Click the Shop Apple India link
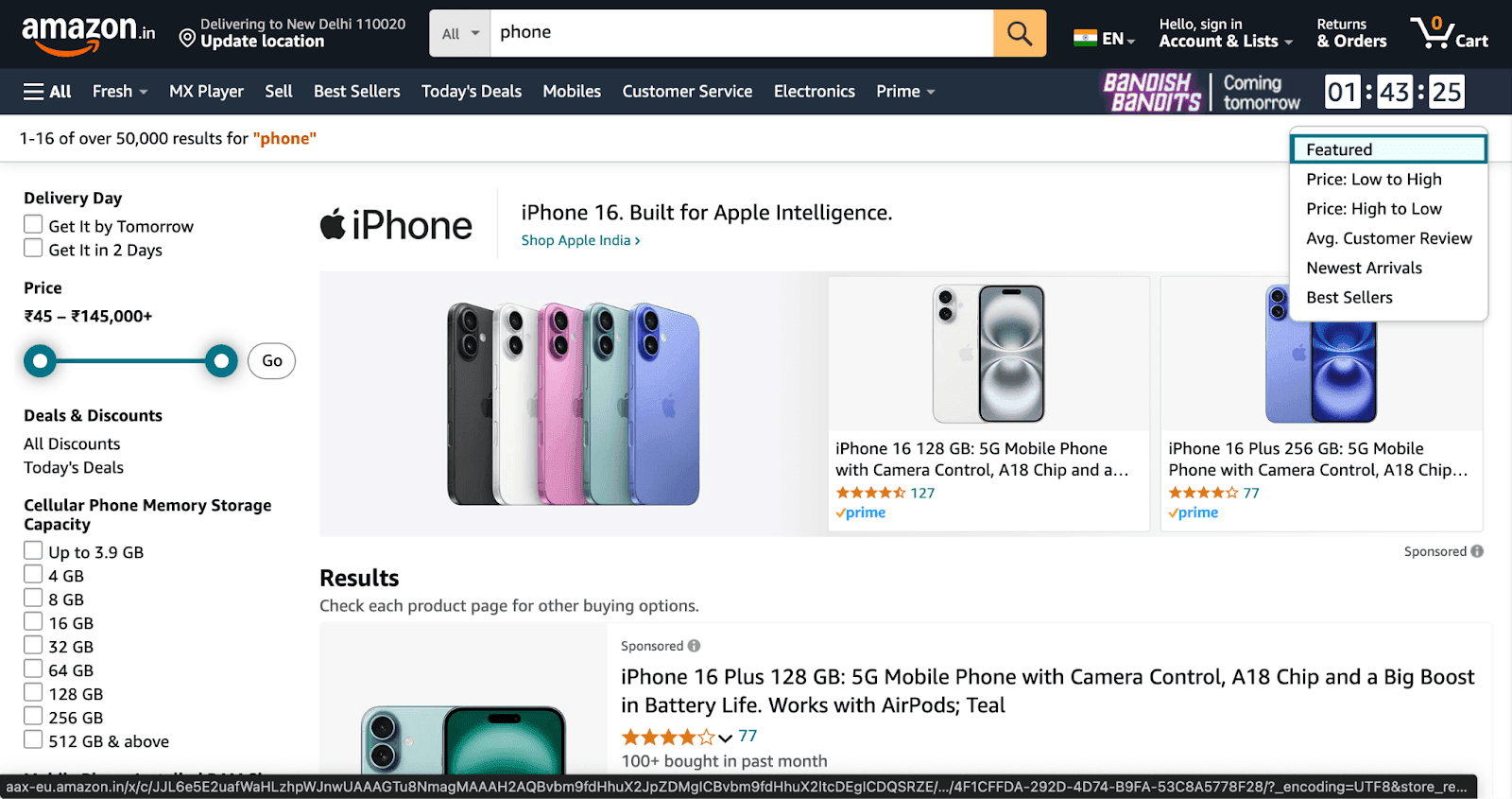The image size is (1512, 799). point(580,240)
